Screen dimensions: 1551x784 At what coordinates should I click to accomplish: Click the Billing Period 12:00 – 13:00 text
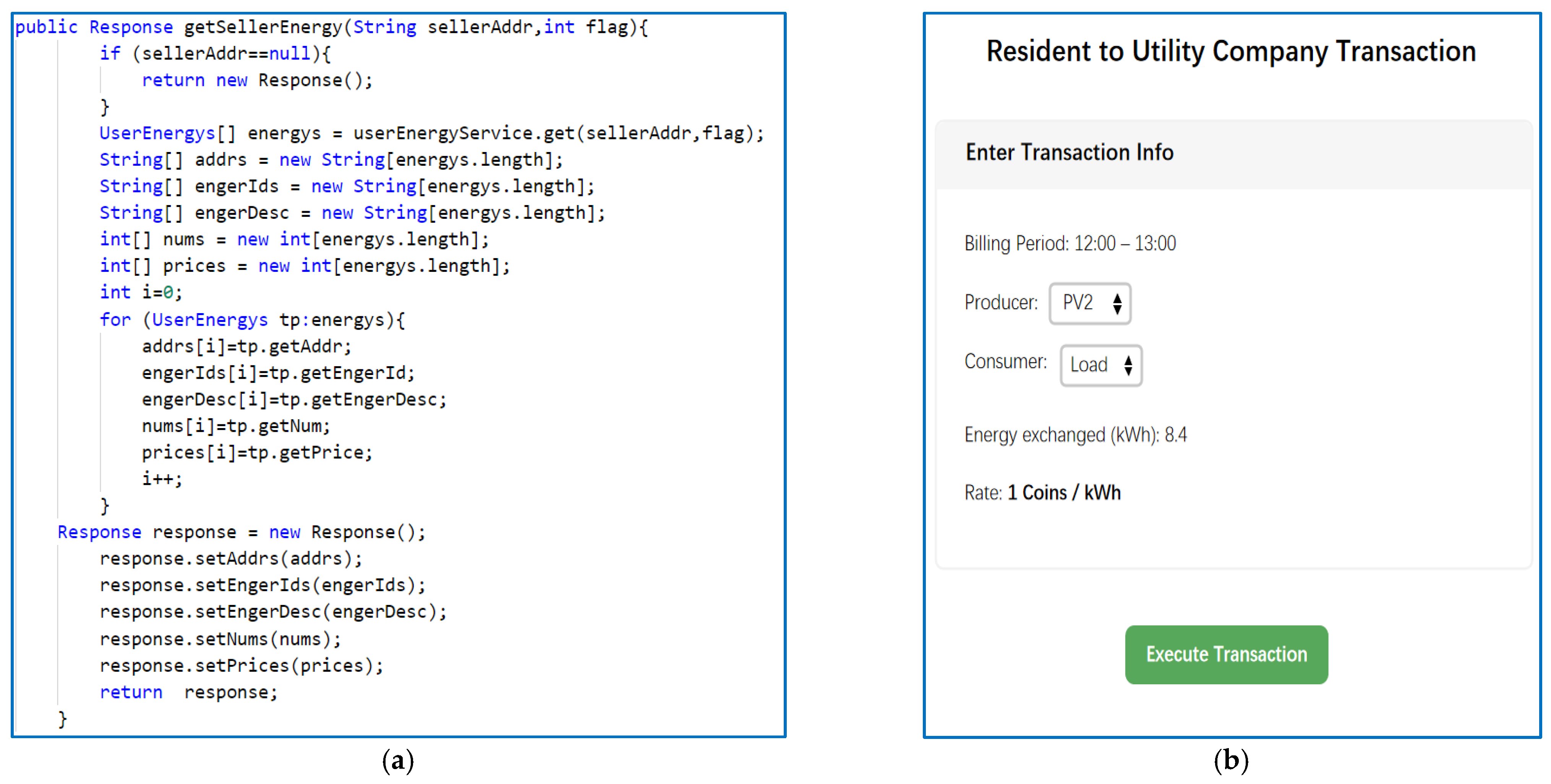coord(1069,244)
